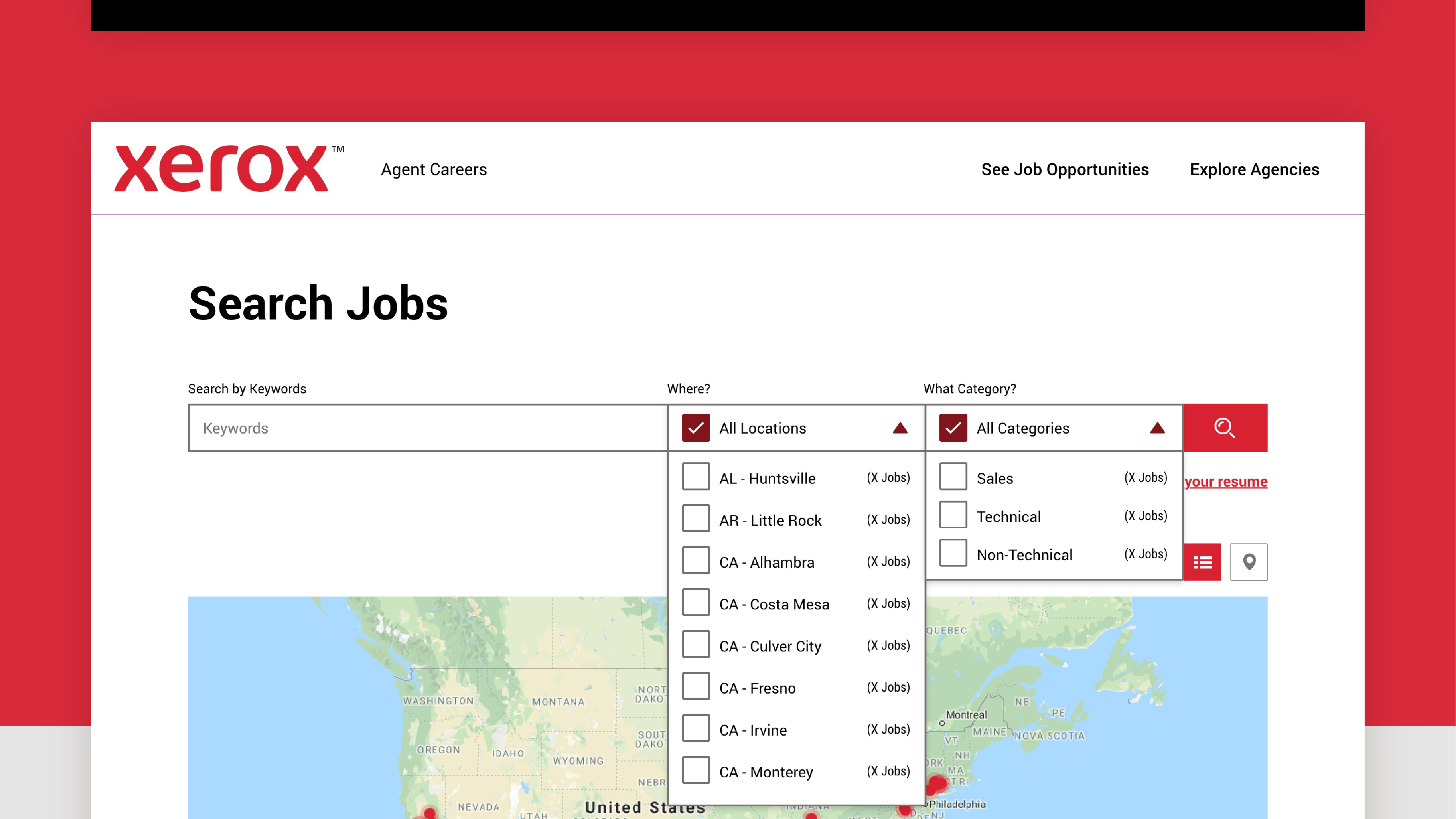This screenshot has width=1456, height=819.
Task: Click the Xerox logo
Action: [221, 168]
